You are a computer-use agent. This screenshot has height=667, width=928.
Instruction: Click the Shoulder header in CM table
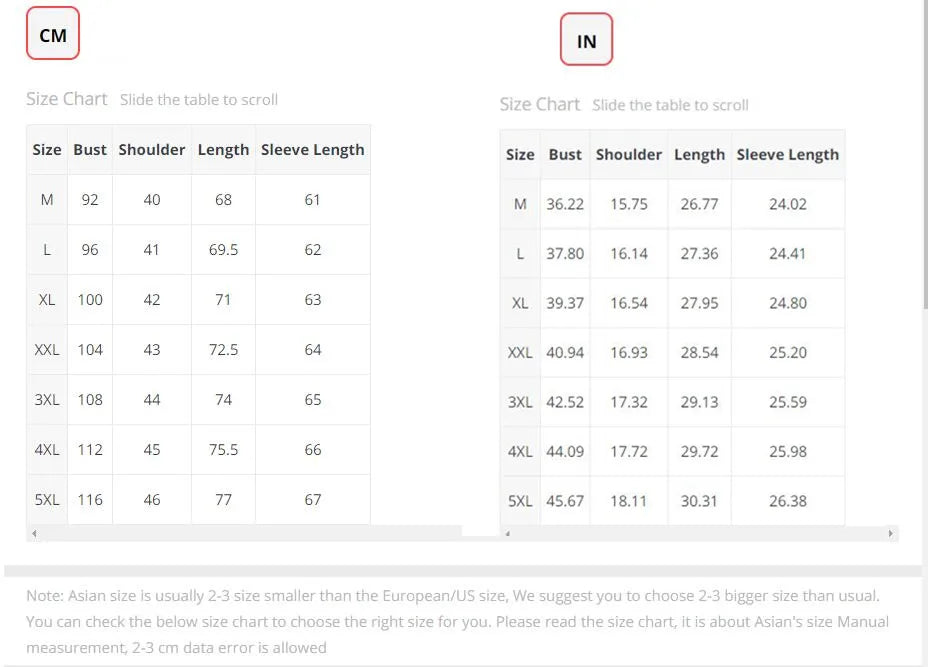click(x=152, y=150)
